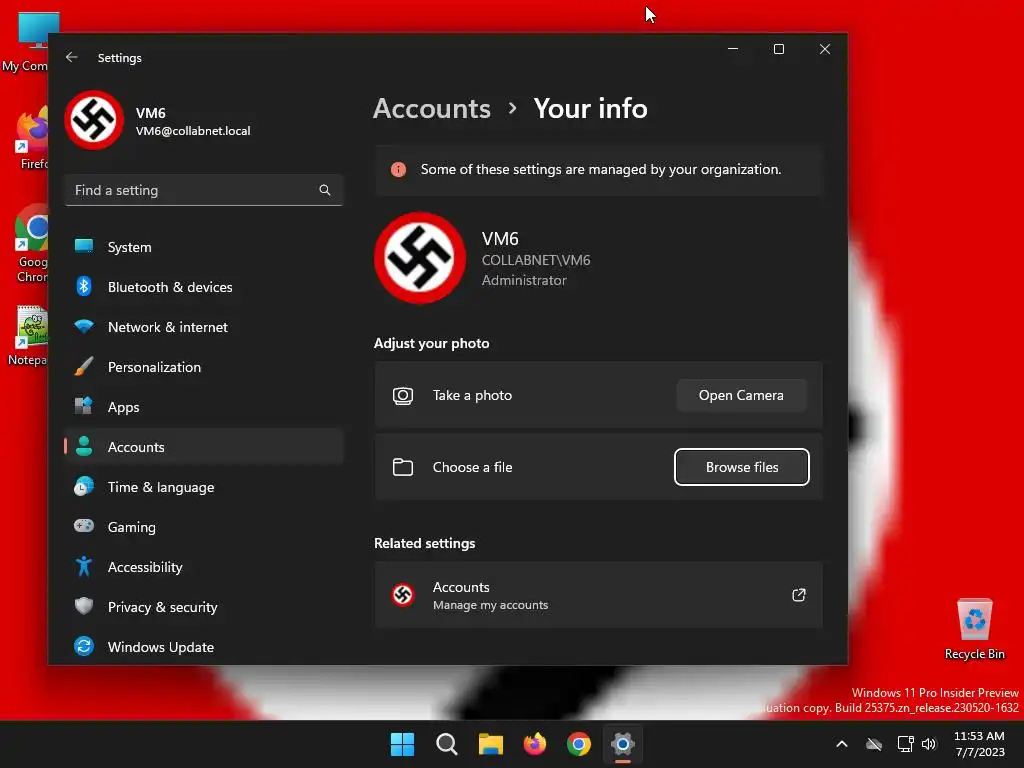Open taskbar Search
This screenshot has width=1024, height=768.
click(x=447, y=744)
